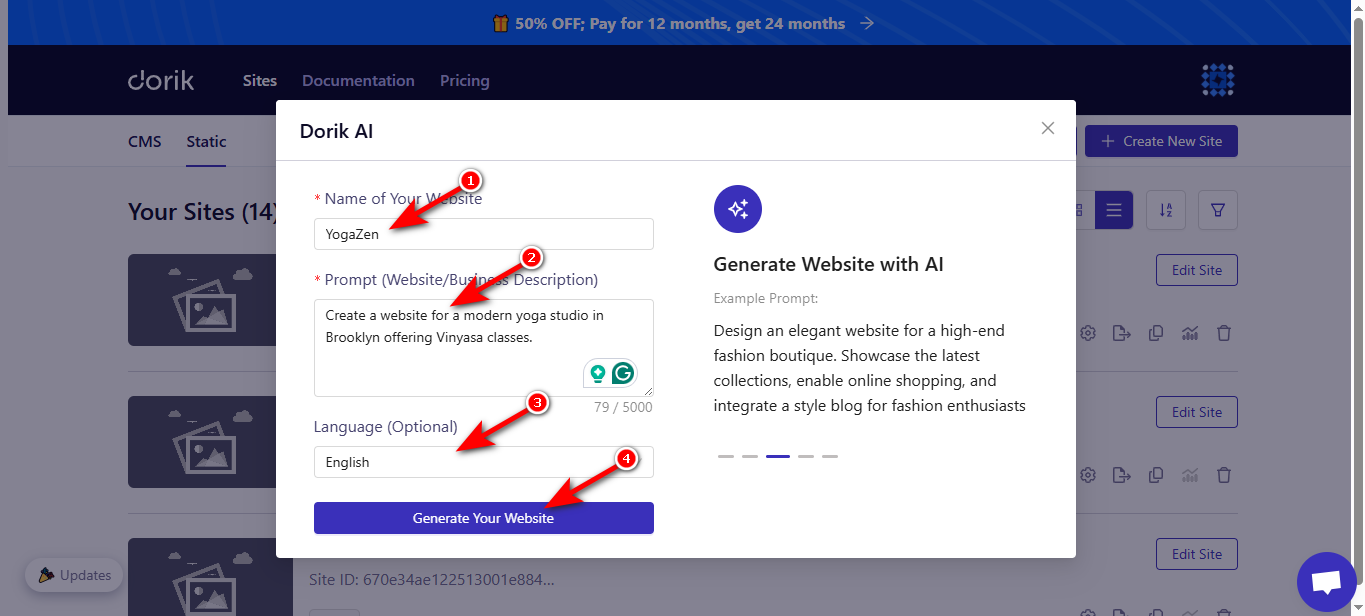
Task: Click the Name of Your Website field
Action: tap(483, 233)
